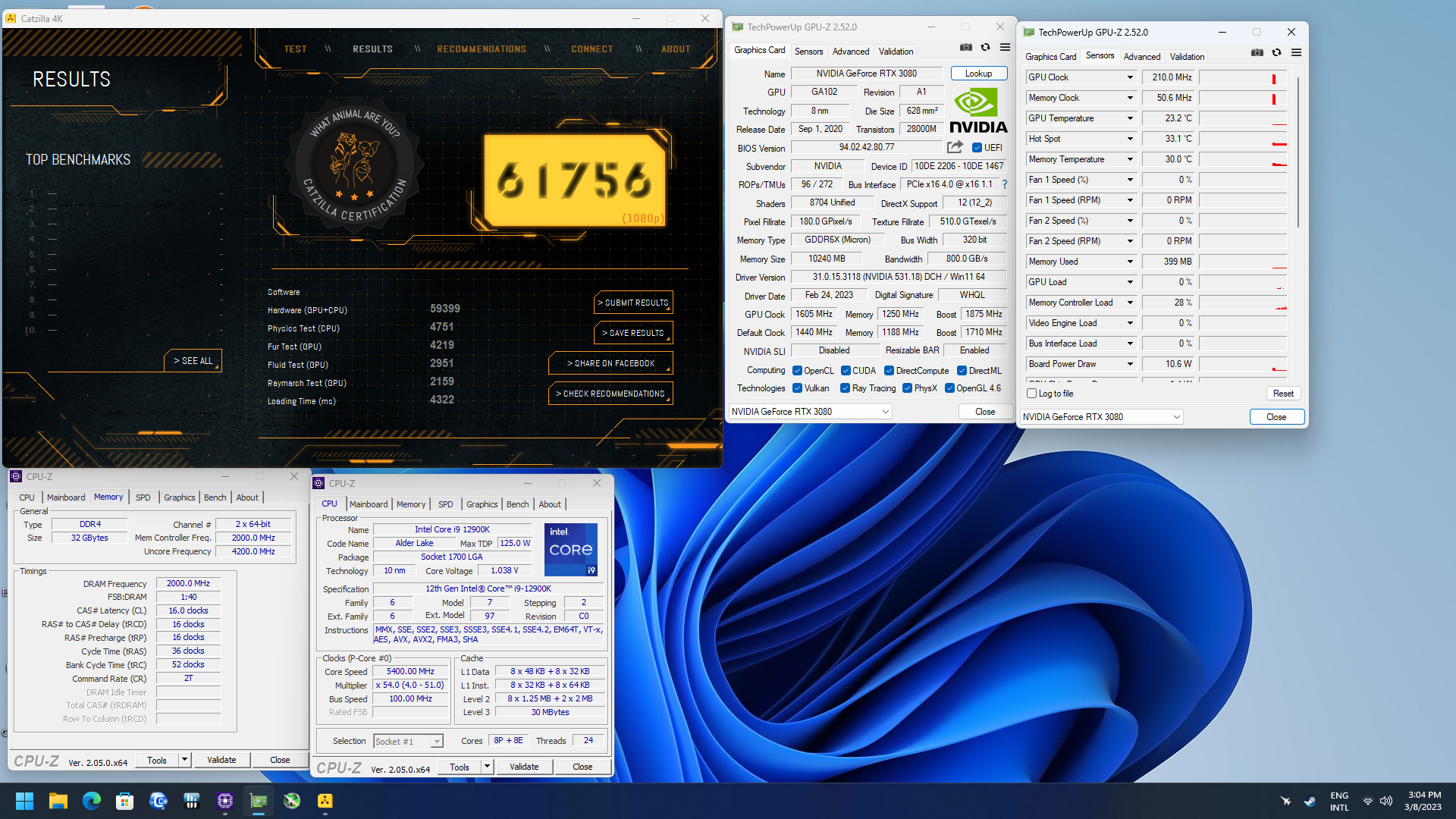Viewport: 1456px width, 819px height.
Task: Toggle the DirectCompute checkbox
Action: [x=889, y=371]
